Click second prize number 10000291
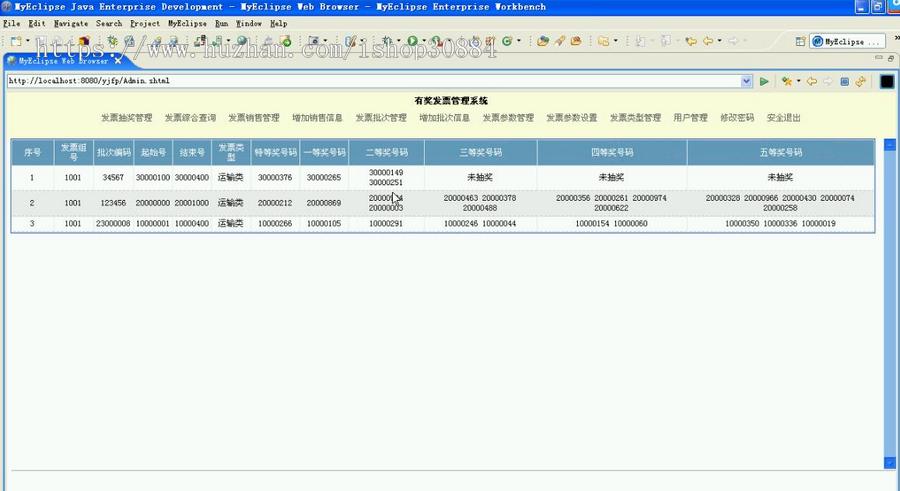 [x=386, y=223]
